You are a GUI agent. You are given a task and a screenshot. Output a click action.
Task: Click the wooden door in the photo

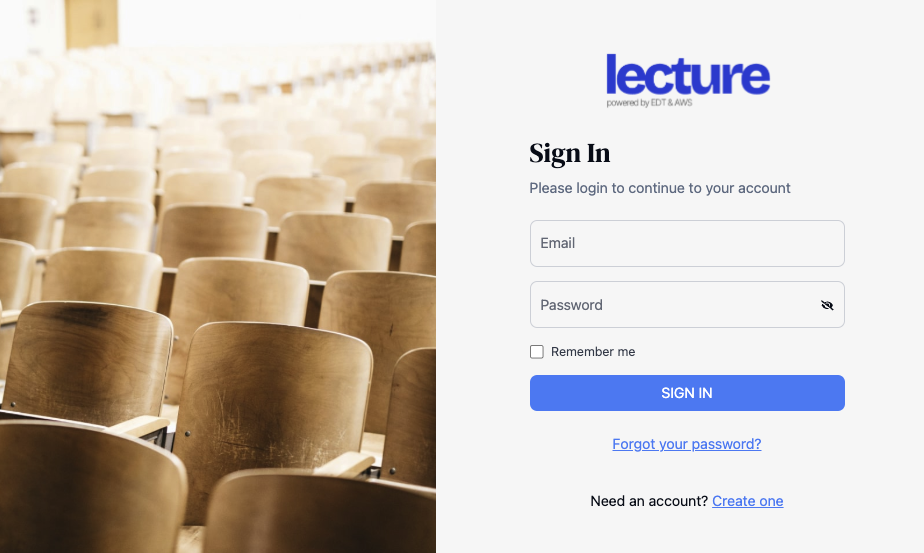(91, 23)
